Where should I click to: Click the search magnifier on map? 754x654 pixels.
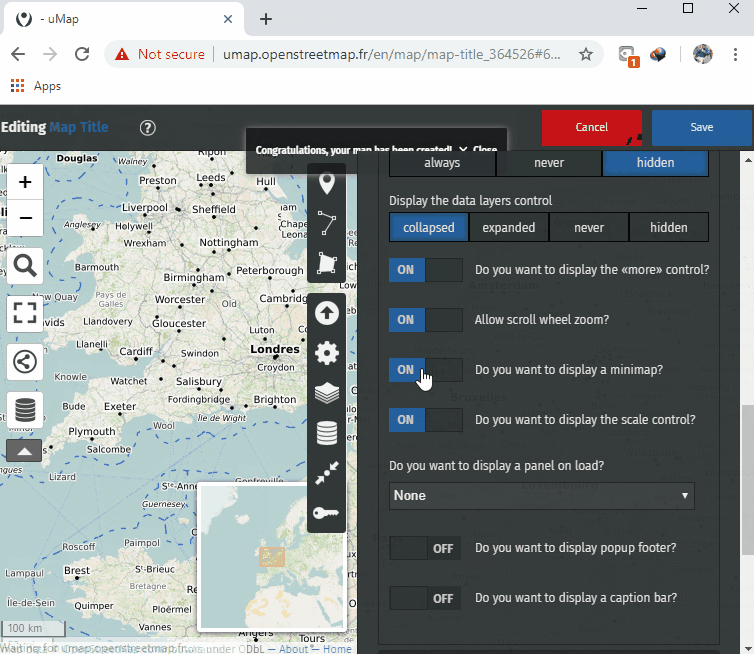[25, 265]
